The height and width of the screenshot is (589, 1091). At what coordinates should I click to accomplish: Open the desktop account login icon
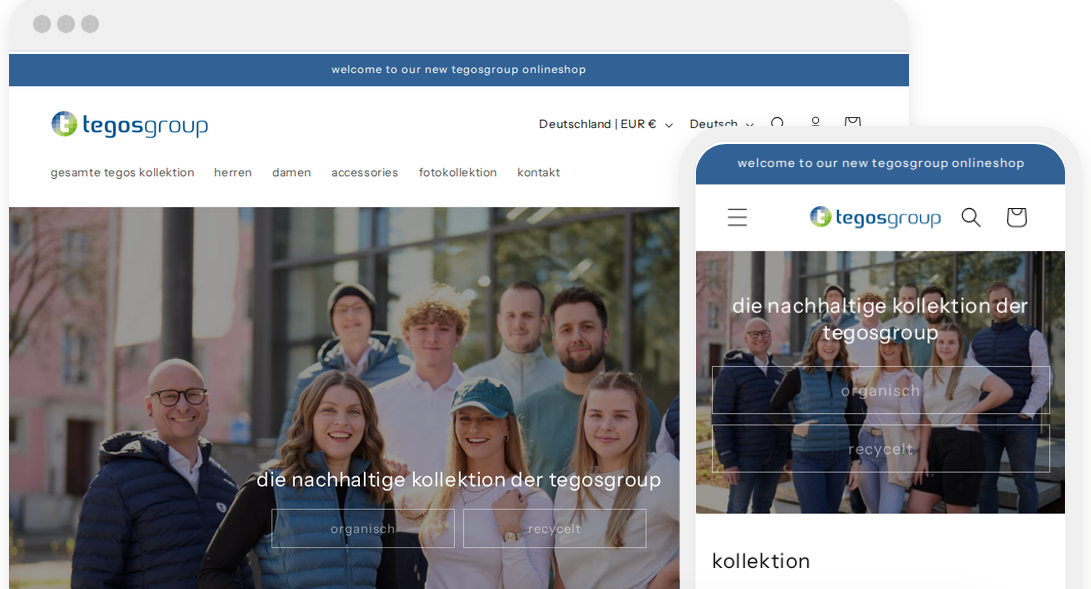[815, 122]
